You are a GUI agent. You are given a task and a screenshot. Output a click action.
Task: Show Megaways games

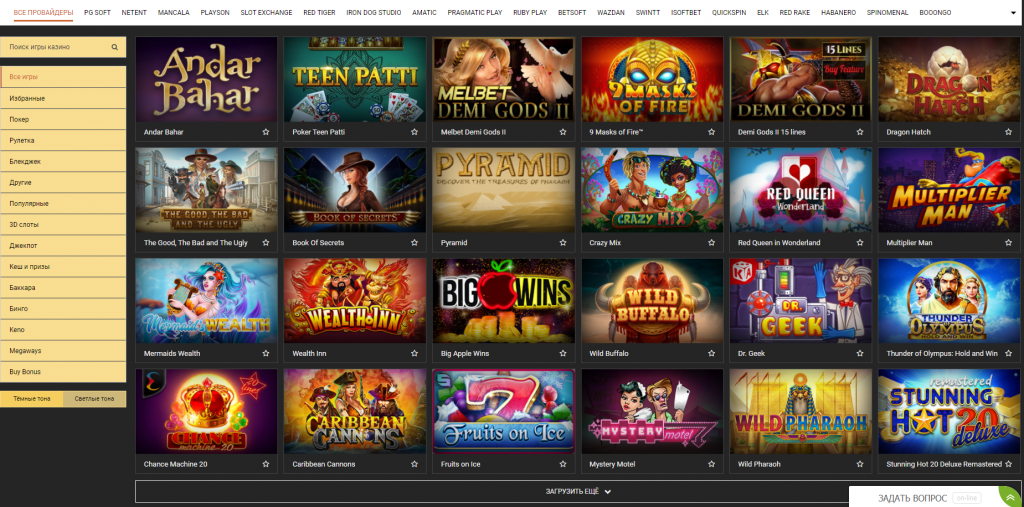click(x=63, y=351)
